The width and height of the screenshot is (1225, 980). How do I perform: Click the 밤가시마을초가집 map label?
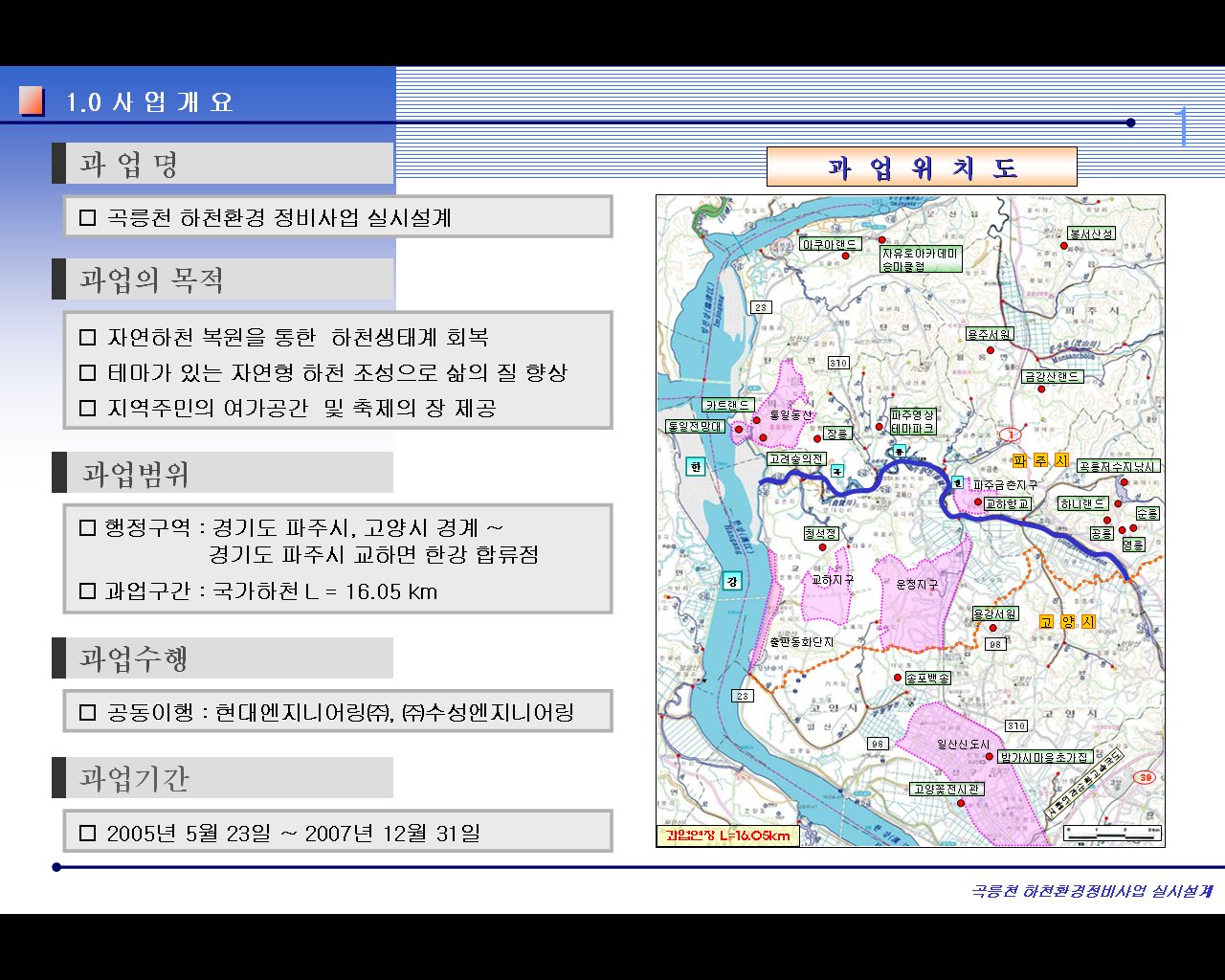coord(1045,757)
